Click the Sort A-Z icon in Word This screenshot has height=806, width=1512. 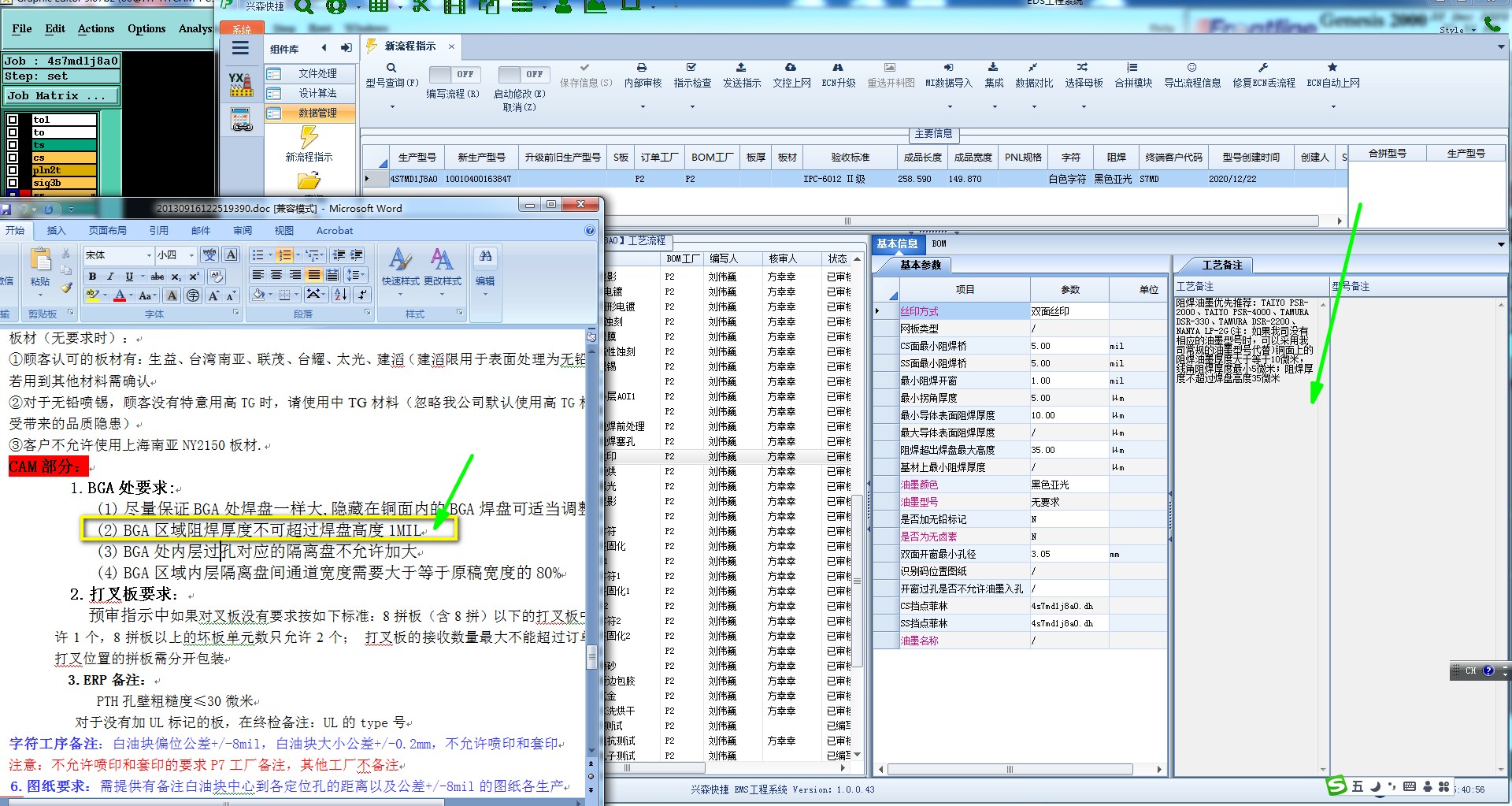tap(341, 295)
